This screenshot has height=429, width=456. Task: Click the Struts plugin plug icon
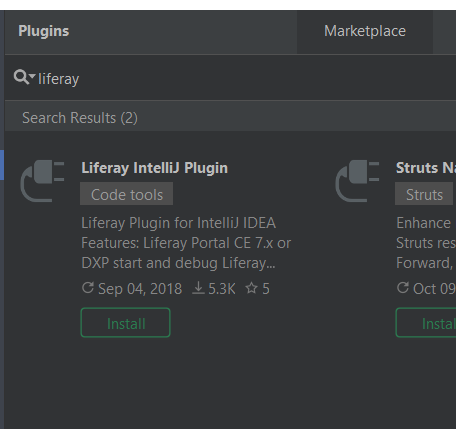pos(357,181)
